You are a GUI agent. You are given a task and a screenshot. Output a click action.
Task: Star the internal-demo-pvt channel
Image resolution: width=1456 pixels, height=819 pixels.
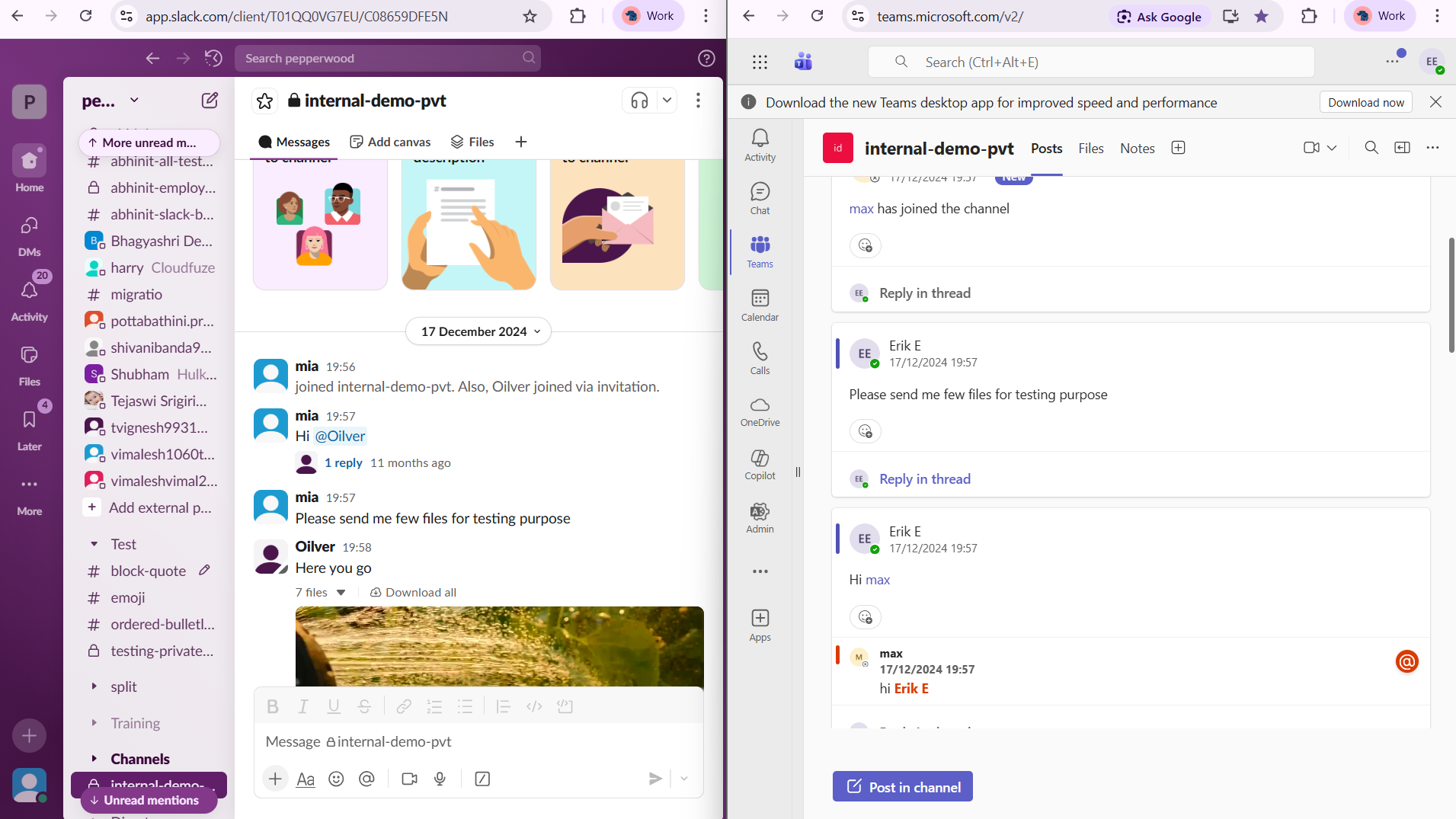264,100
